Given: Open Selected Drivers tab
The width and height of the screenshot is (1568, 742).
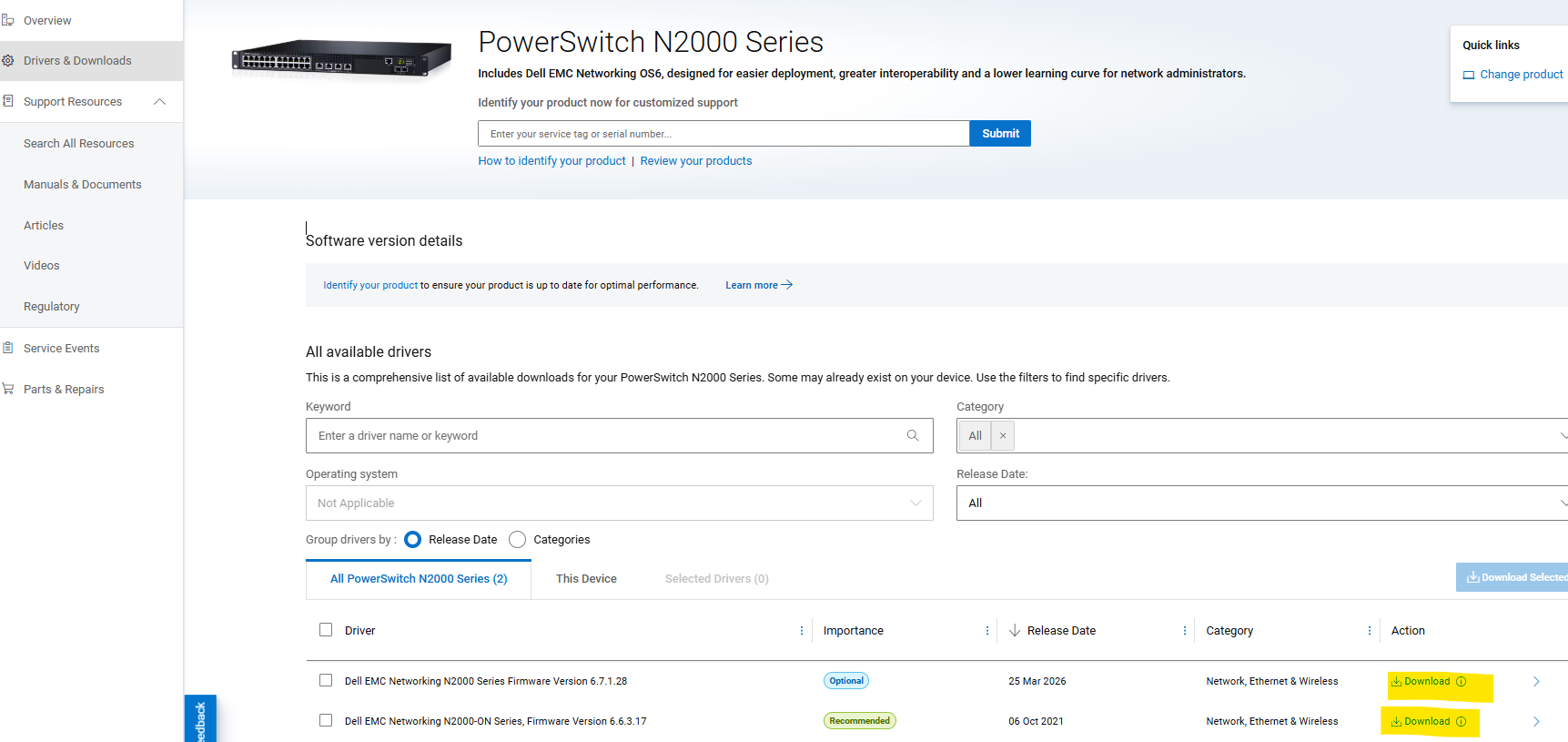Looking at the screenshot, I should (717, 579).
